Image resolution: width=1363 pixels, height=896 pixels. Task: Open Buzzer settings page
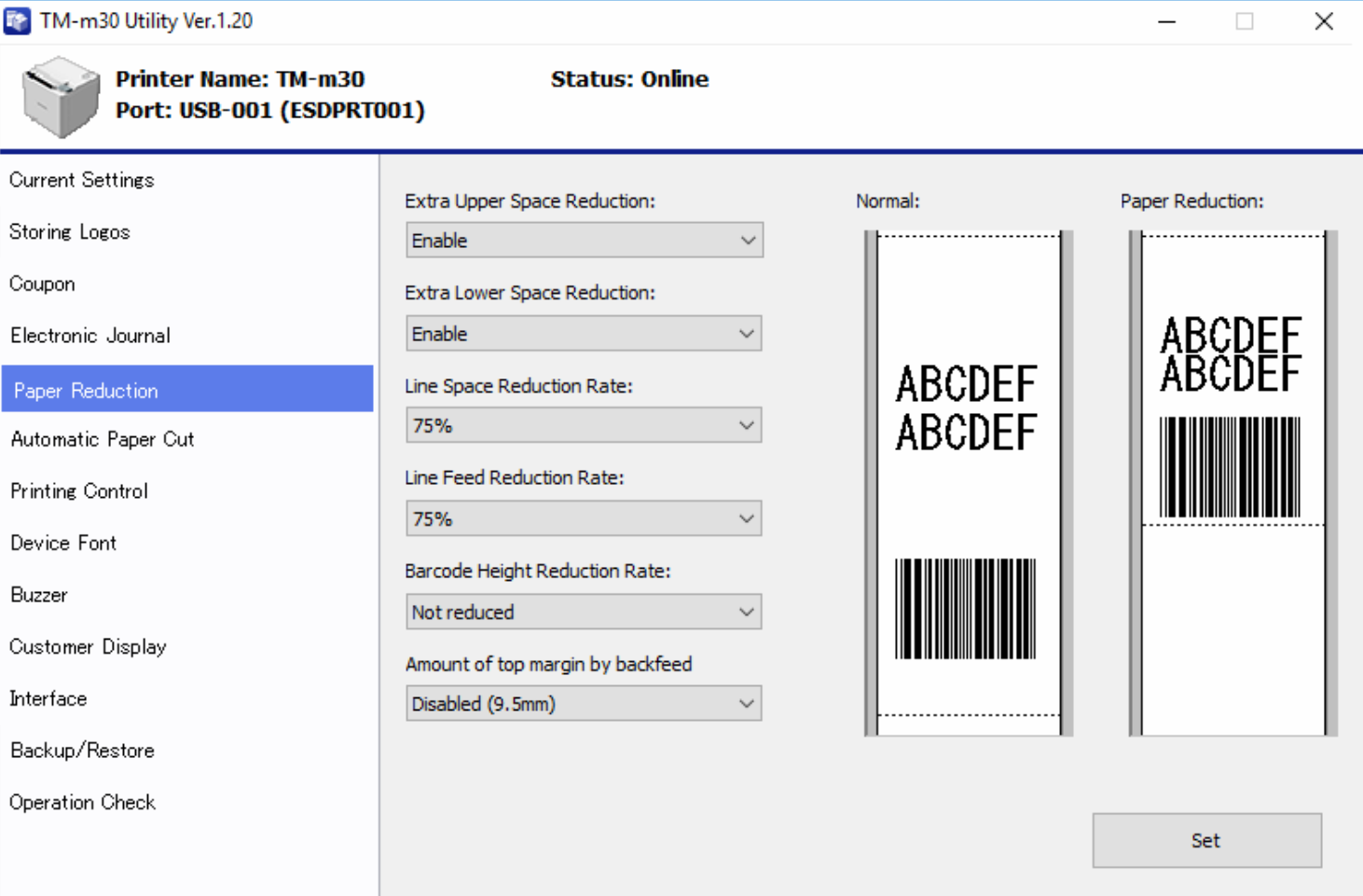coord(39,595)
